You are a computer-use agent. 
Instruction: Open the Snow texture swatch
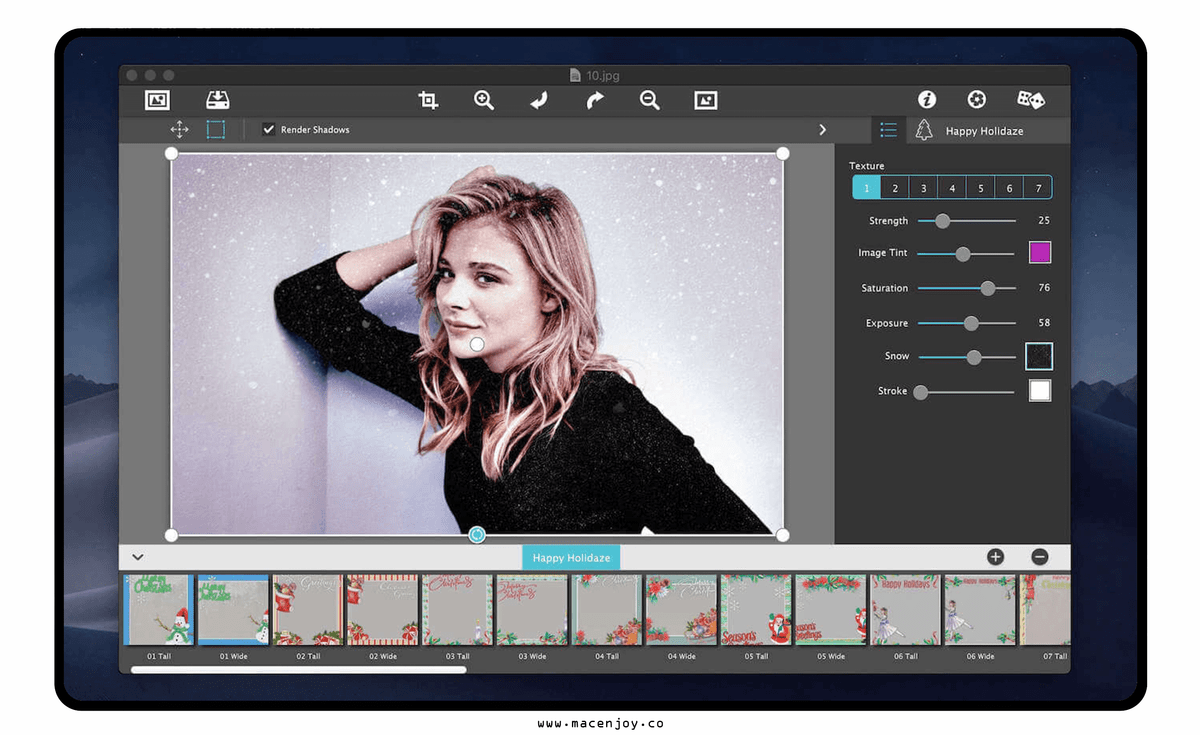(1039, 356)
